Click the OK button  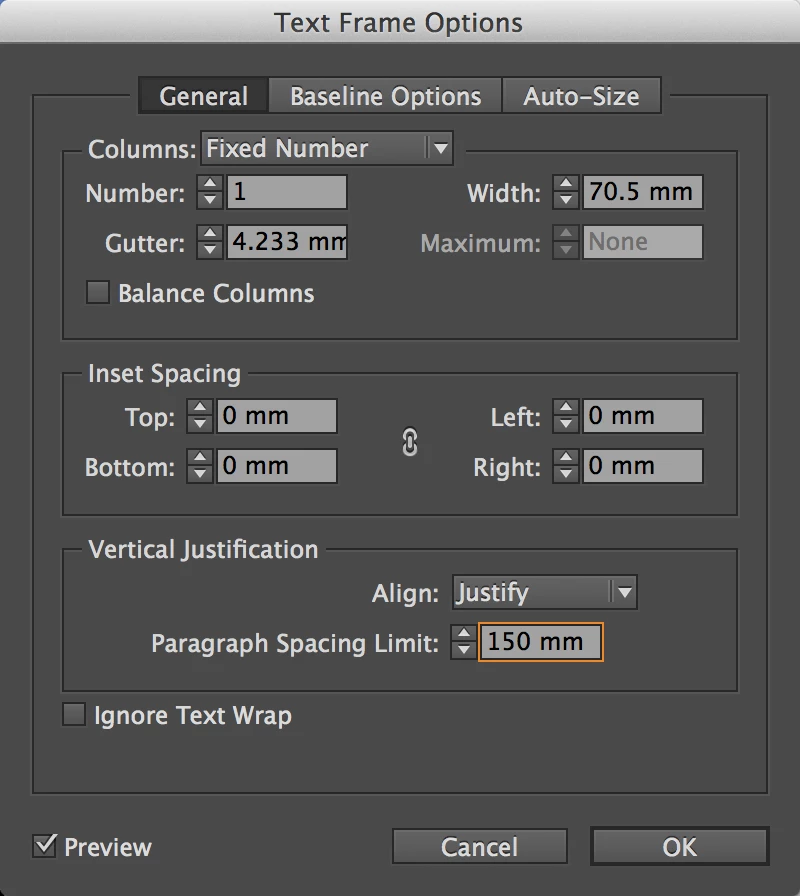[680, 847]
